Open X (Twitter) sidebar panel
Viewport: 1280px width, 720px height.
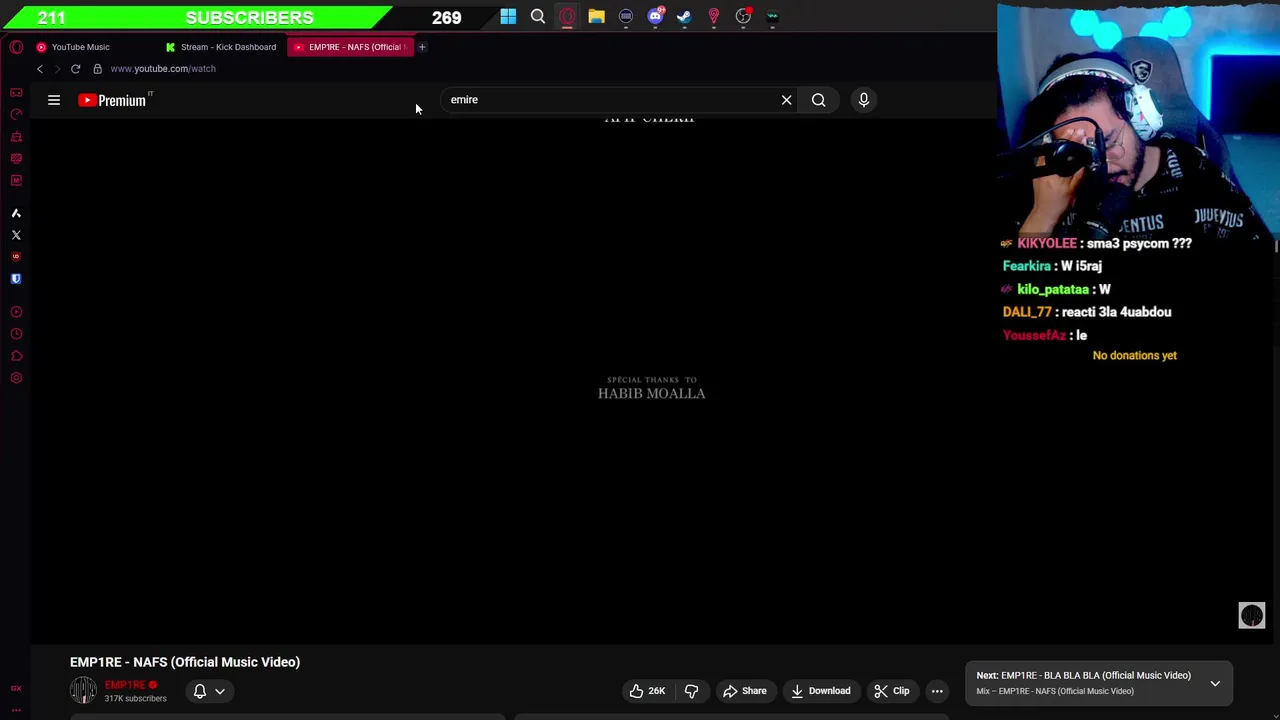pyautogui.click(x=16, y=235)
